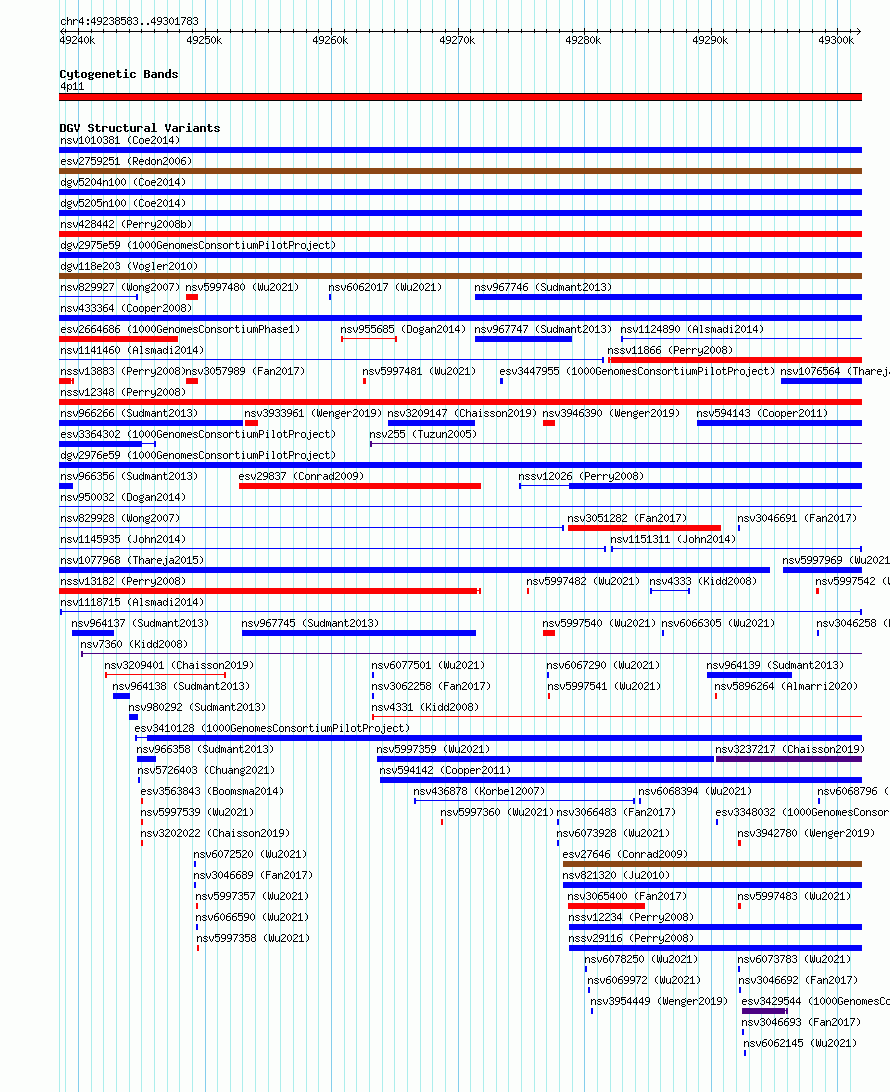Open nsv3209147 (Chaisson2019) label

(x=462, y=413)
